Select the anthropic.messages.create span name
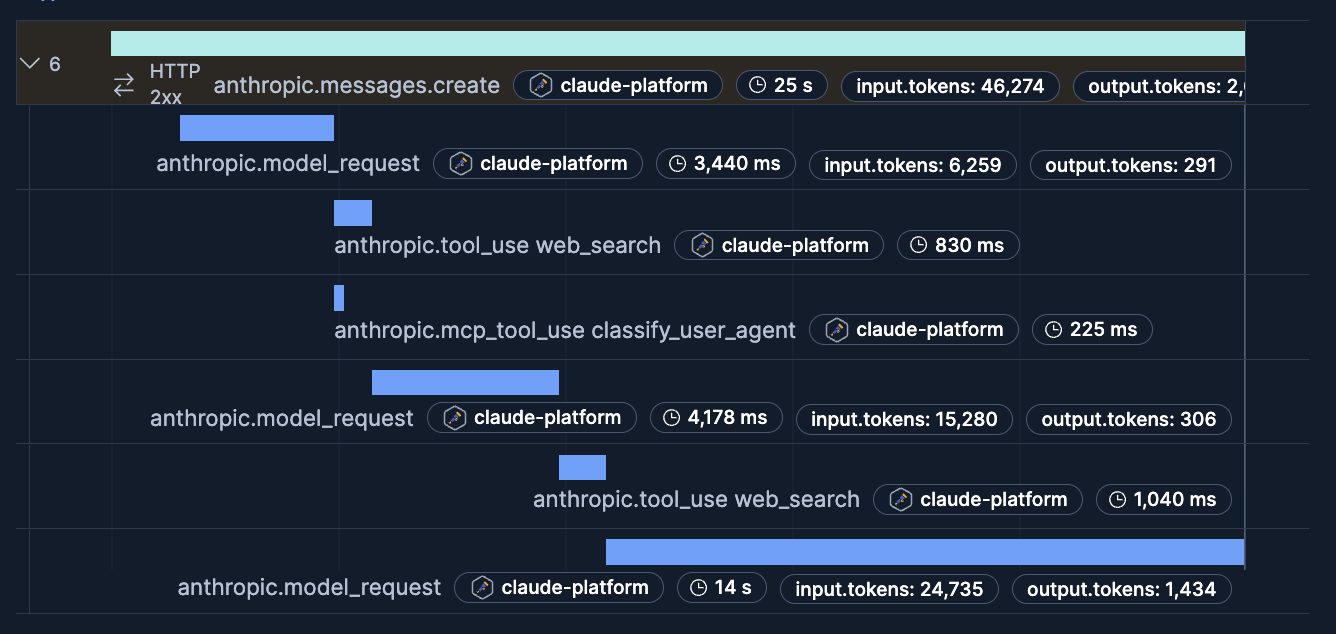Screen dimensions: 1336x634 point(357,85)
